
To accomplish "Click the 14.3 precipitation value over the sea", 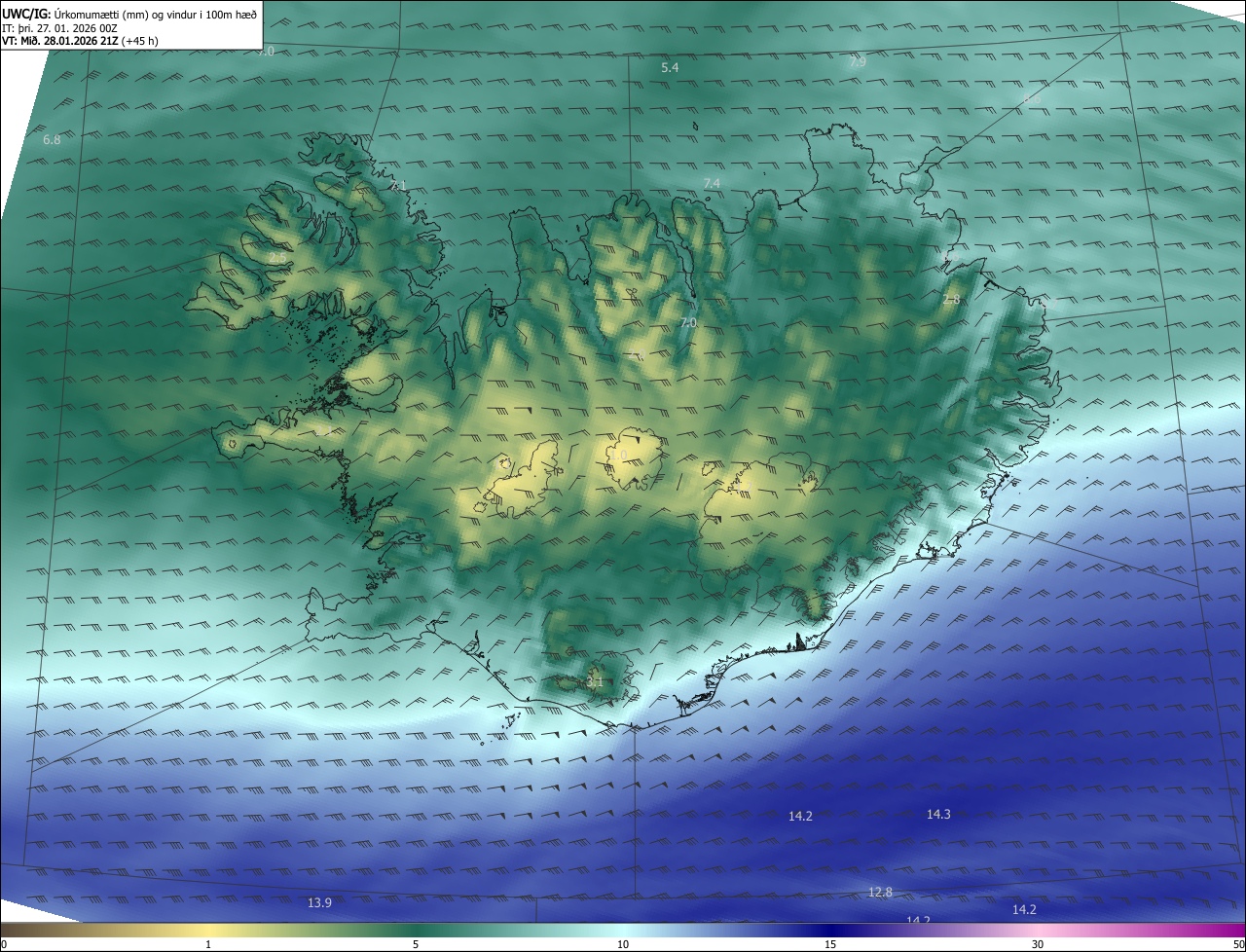I will coord(938,814).
